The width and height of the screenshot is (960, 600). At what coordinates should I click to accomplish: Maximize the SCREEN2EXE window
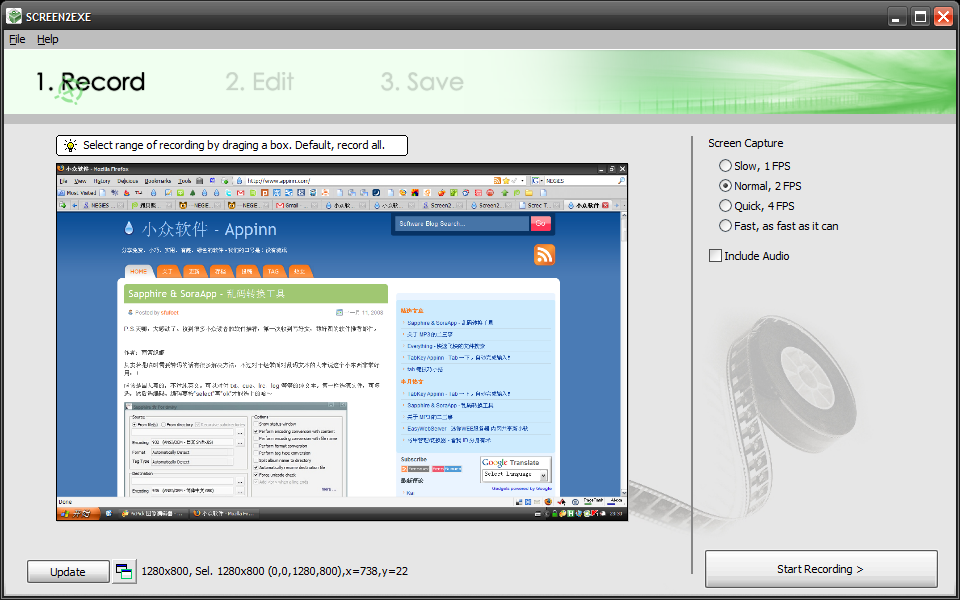pyautogui.click(x=920, y=17)
